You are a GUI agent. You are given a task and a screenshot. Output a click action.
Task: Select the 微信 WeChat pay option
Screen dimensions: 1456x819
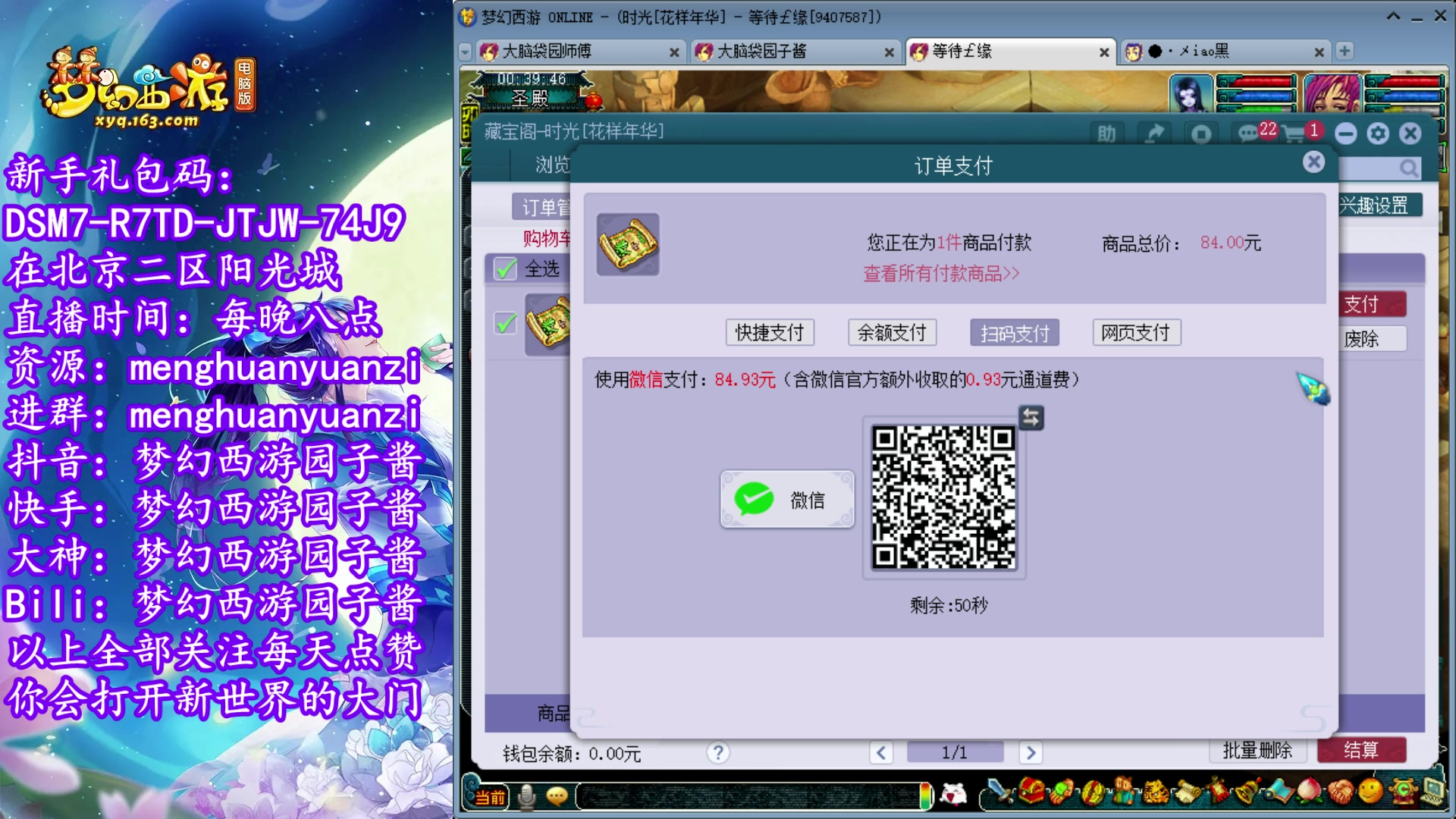(787, 500)
